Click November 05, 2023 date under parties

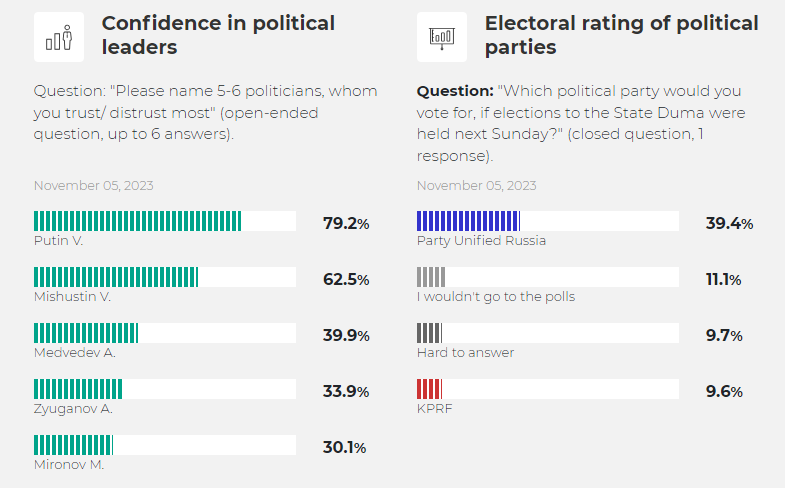tap(476, 185)
